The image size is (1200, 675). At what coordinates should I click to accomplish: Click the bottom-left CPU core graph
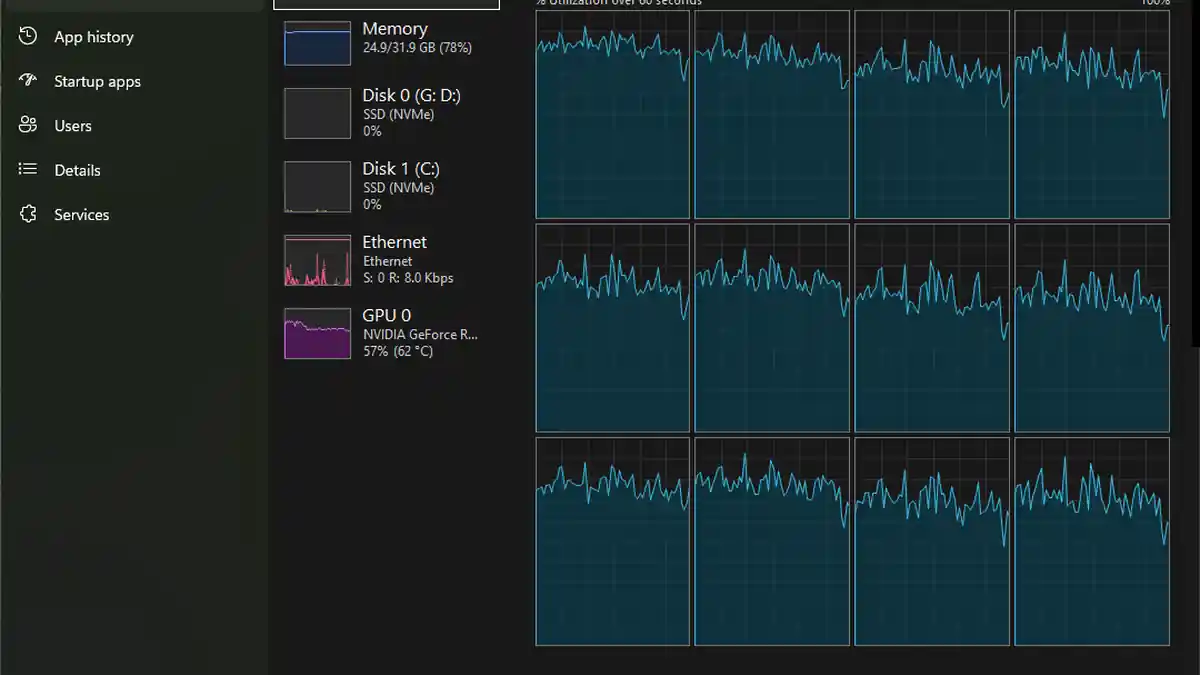pos(612,541)
